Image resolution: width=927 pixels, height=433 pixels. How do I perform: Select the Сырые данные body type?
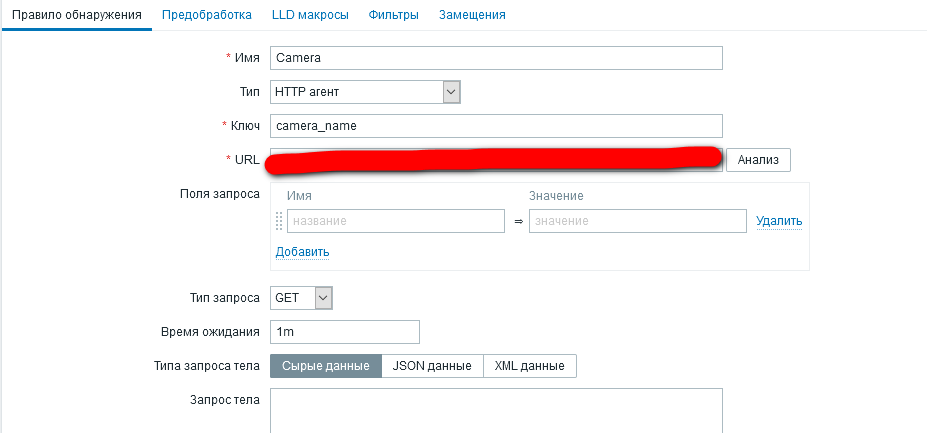pos(326,366)
